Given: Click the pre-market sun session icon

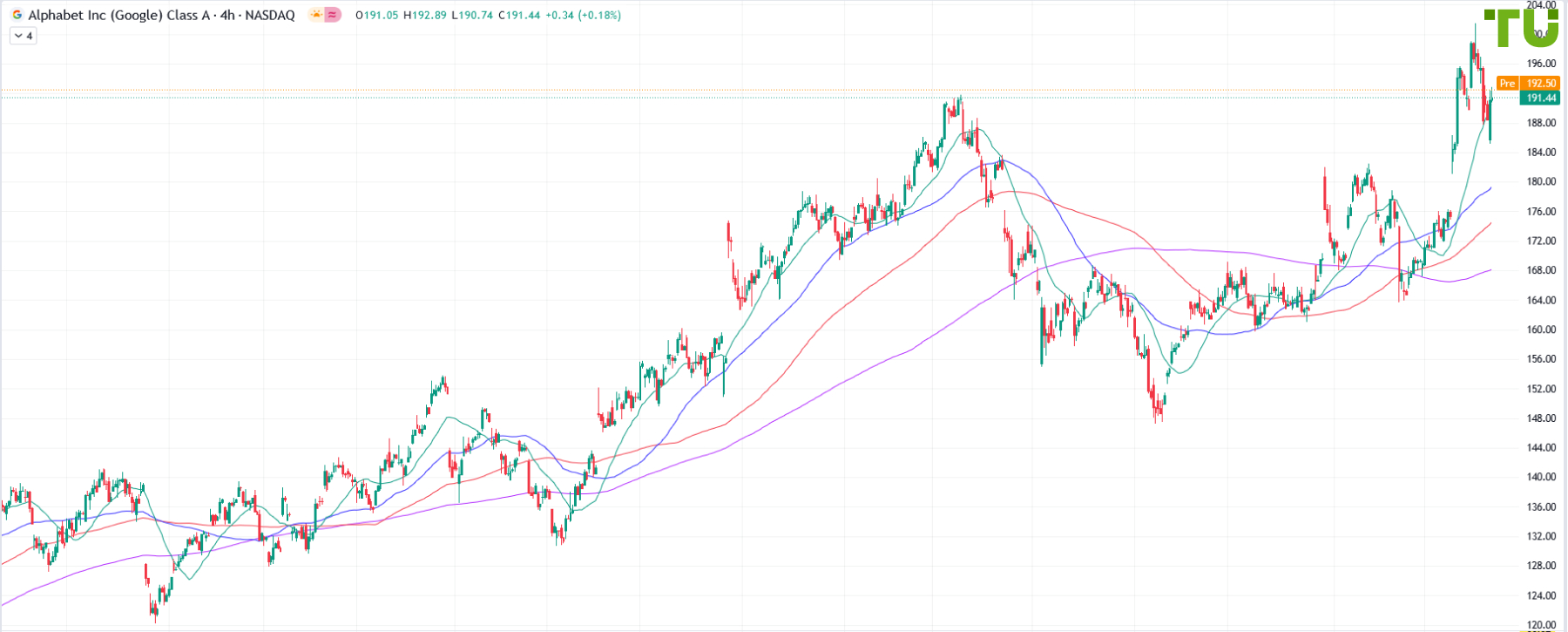Looking at the screenshot, I should (315, 15).
